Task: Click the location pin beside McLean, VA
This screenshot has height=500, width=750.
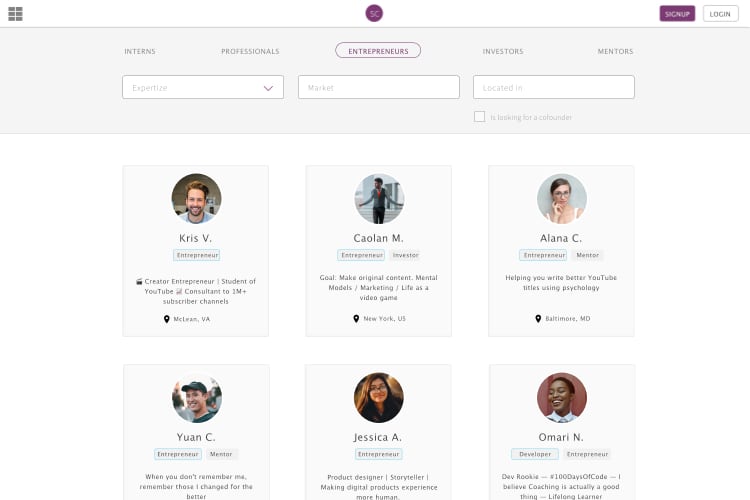Action: click(x=166, y=319)
